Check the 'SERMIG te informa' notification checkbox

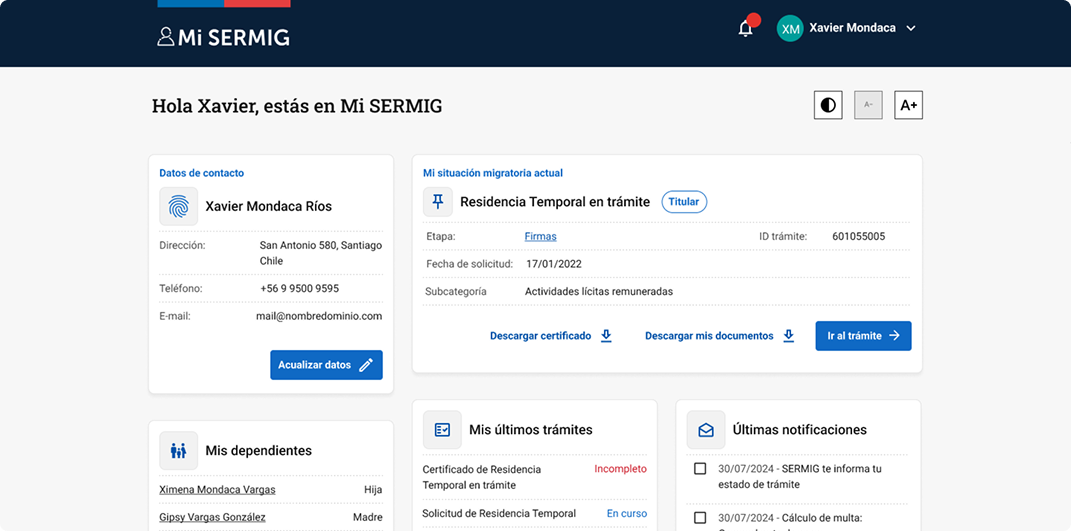700,469
